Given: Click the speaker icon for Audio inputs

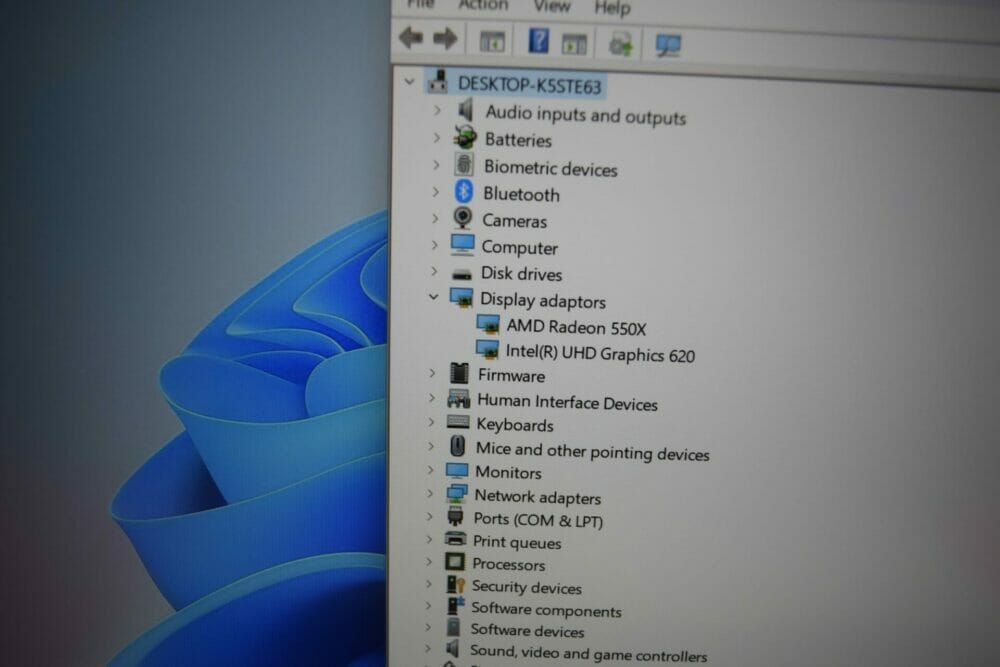Looking at the screenshot, I should tap(466, 110).
